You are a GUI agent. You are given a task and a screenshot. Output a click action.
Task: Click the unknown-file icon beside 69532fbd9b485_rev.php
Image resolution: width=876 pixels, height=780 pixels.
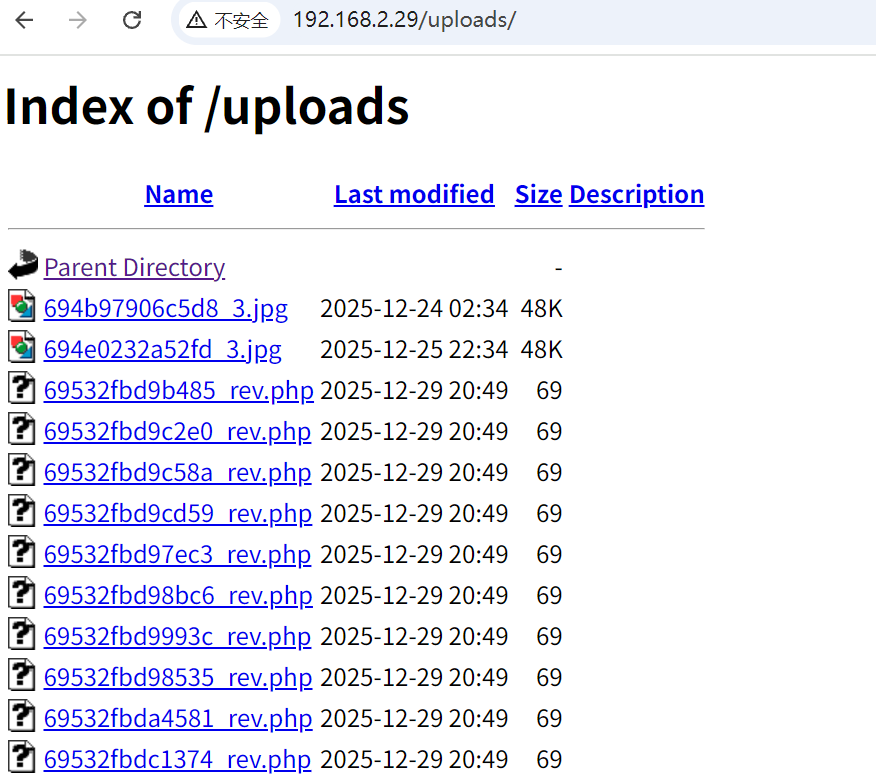point(22,389)
